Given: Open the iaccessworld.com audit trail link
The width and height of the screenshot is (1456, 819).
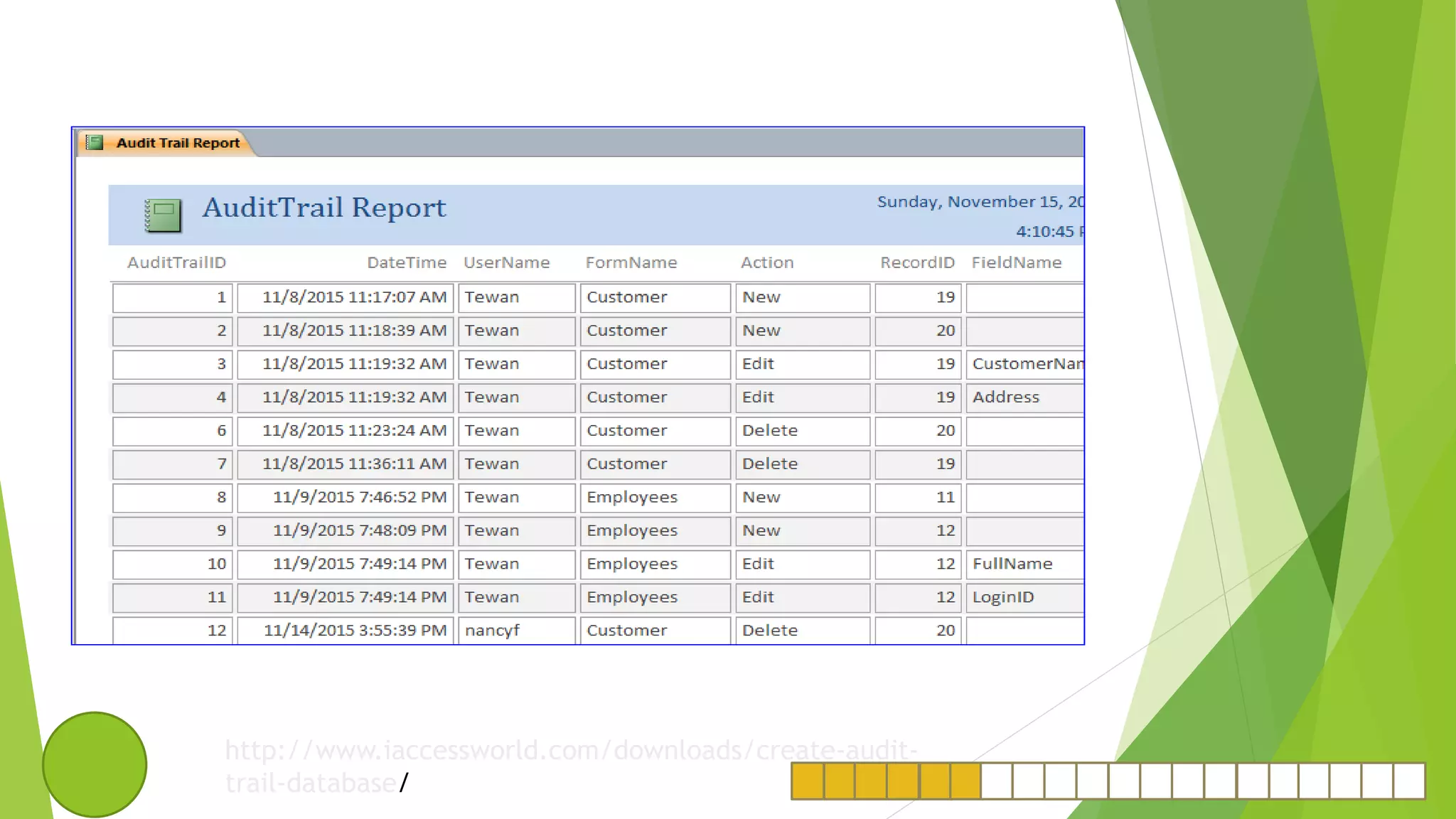Looking at the screenshot, I should (x=570, y=751).
